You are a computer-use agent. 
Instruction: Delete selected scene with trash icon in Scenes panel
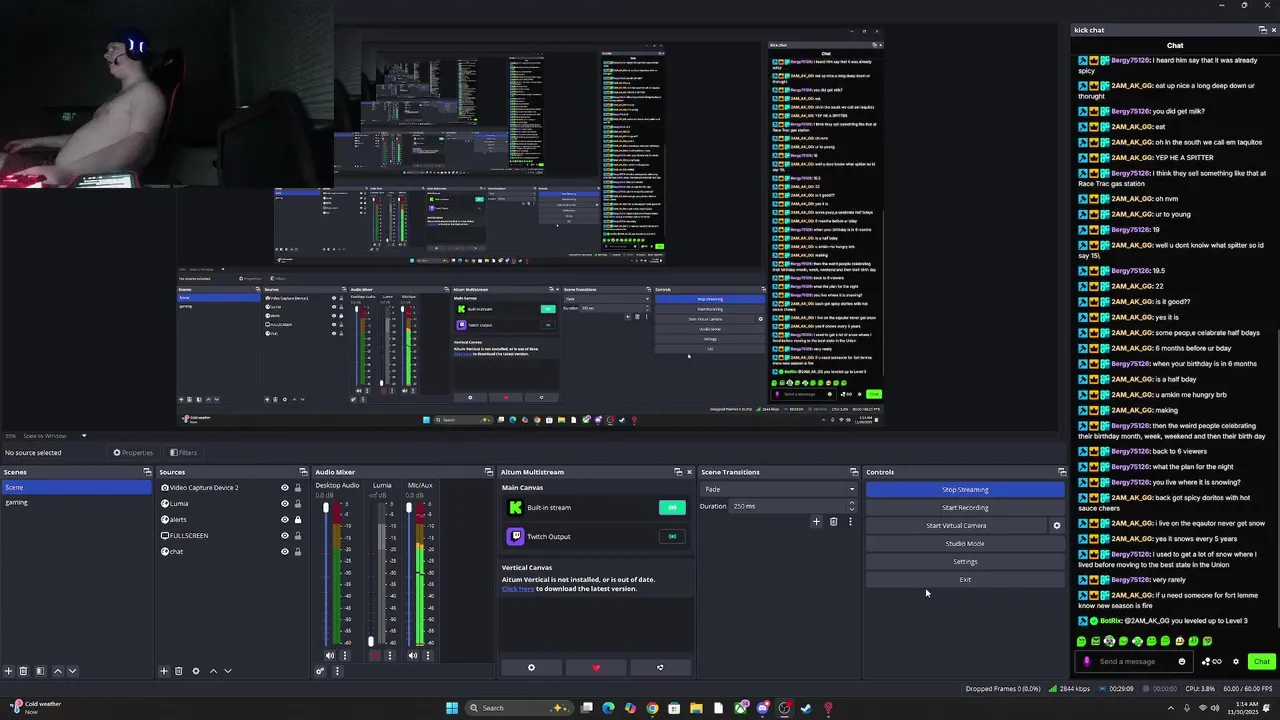pyautogui.click(x=23, y=671)
